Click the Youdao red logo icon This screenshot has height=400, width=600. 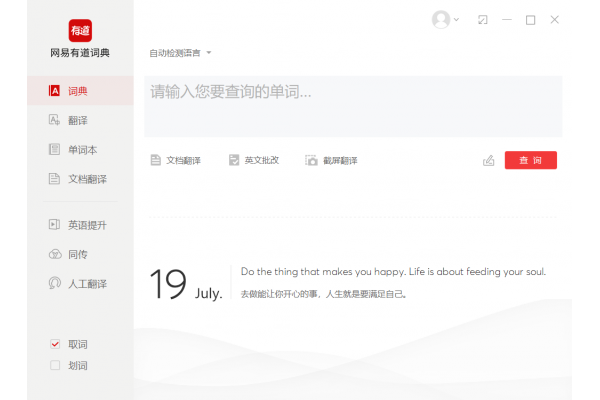[80, 30]
